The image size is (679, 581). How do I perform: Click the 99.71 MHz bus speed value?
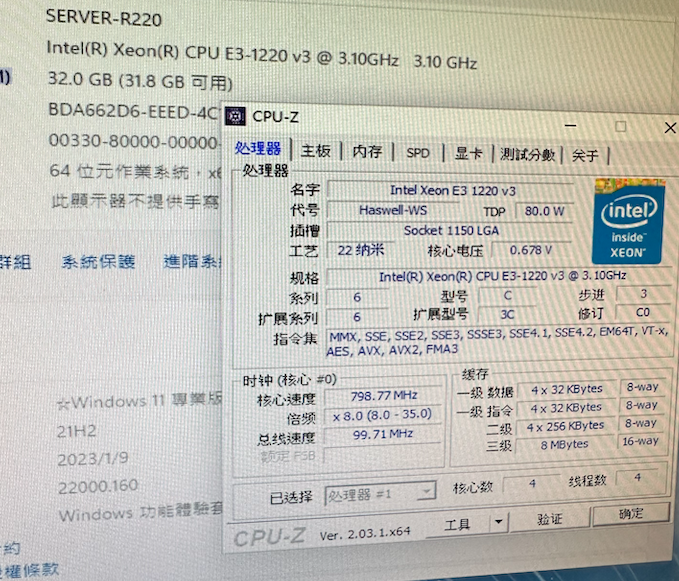click(x=383, y=434)
